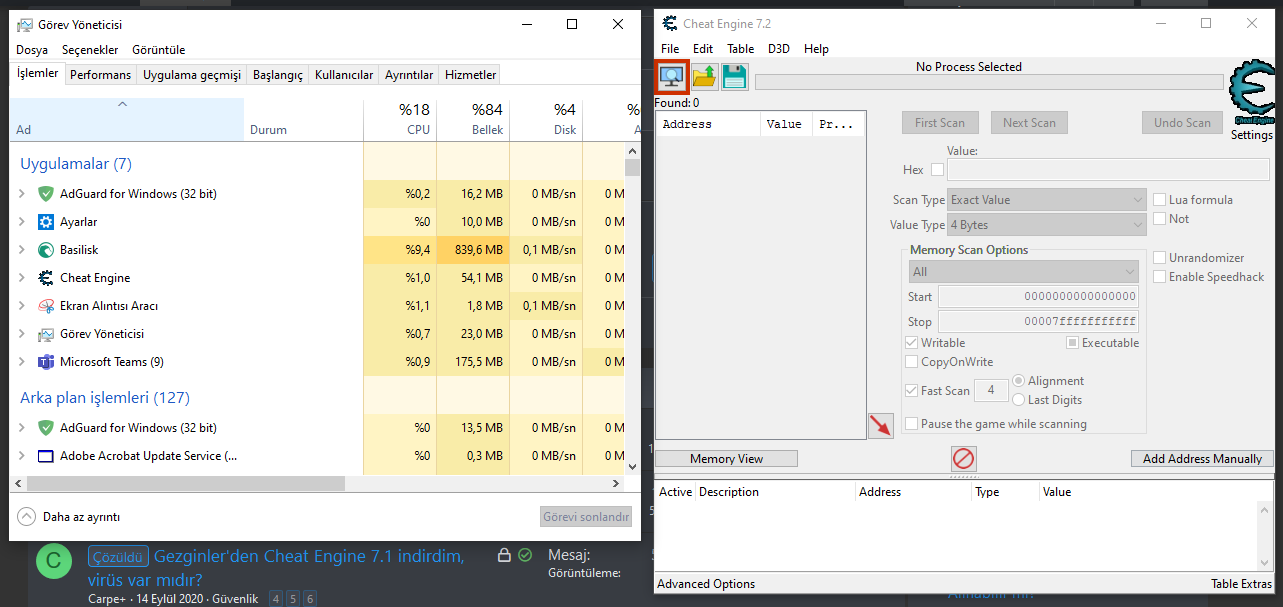Select the Alignment radio button
Screen dimensions: 1283x607
coord(1018,381)
